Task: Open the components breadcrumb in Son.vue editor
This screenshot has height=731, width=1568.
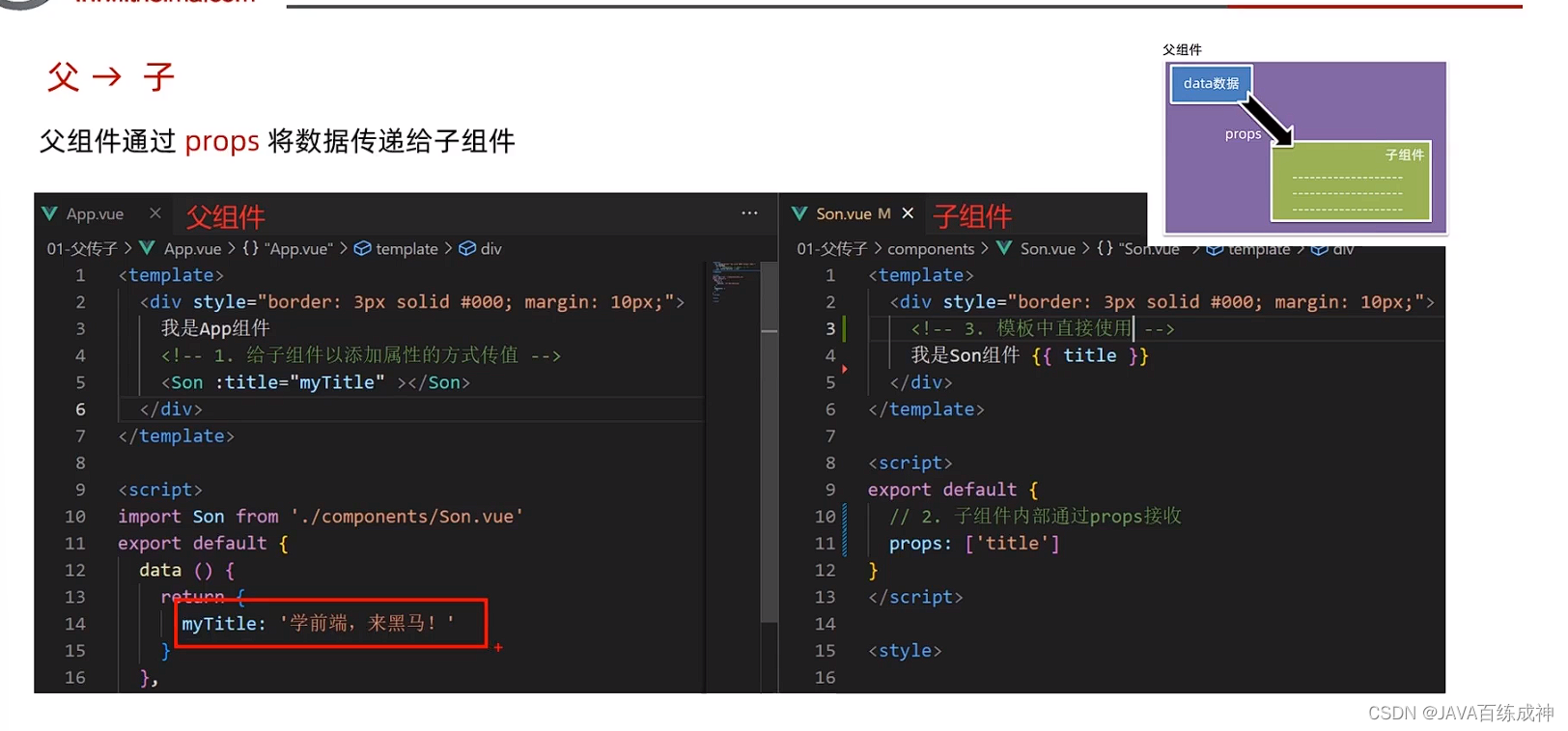Action: [x=931, y=248]
